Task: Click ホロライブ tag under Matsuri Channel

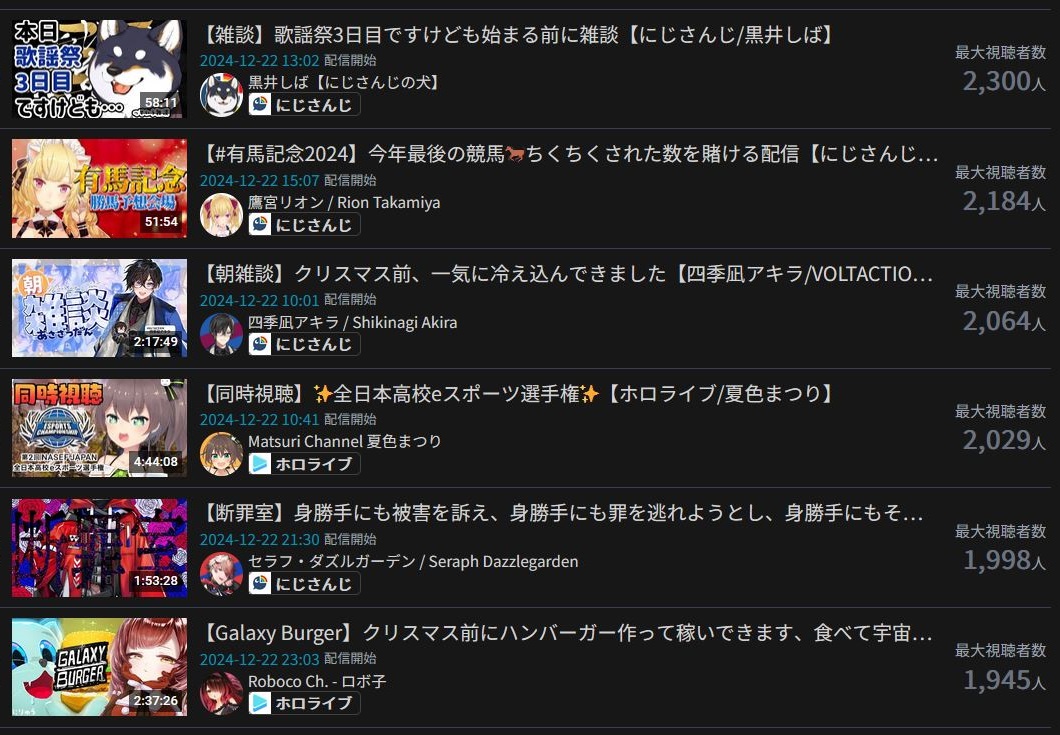Action: tap(304, 464)
